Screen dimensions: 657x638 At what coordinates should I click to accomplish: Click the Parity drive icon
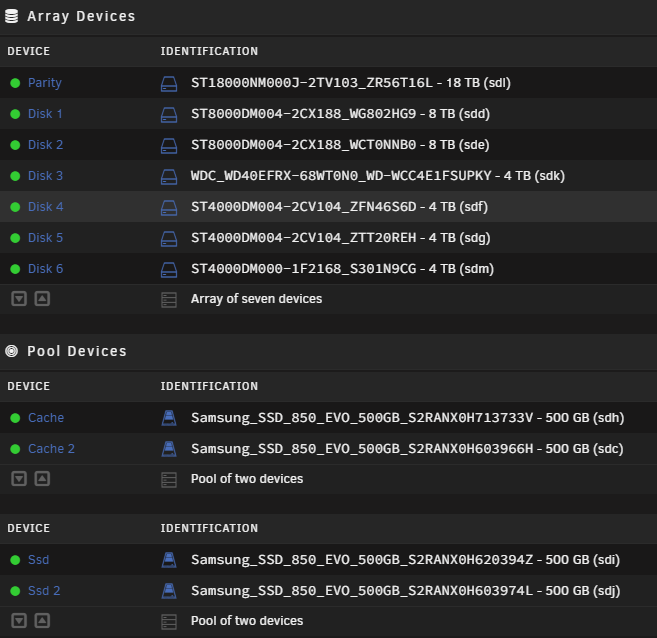coord(169,83)
